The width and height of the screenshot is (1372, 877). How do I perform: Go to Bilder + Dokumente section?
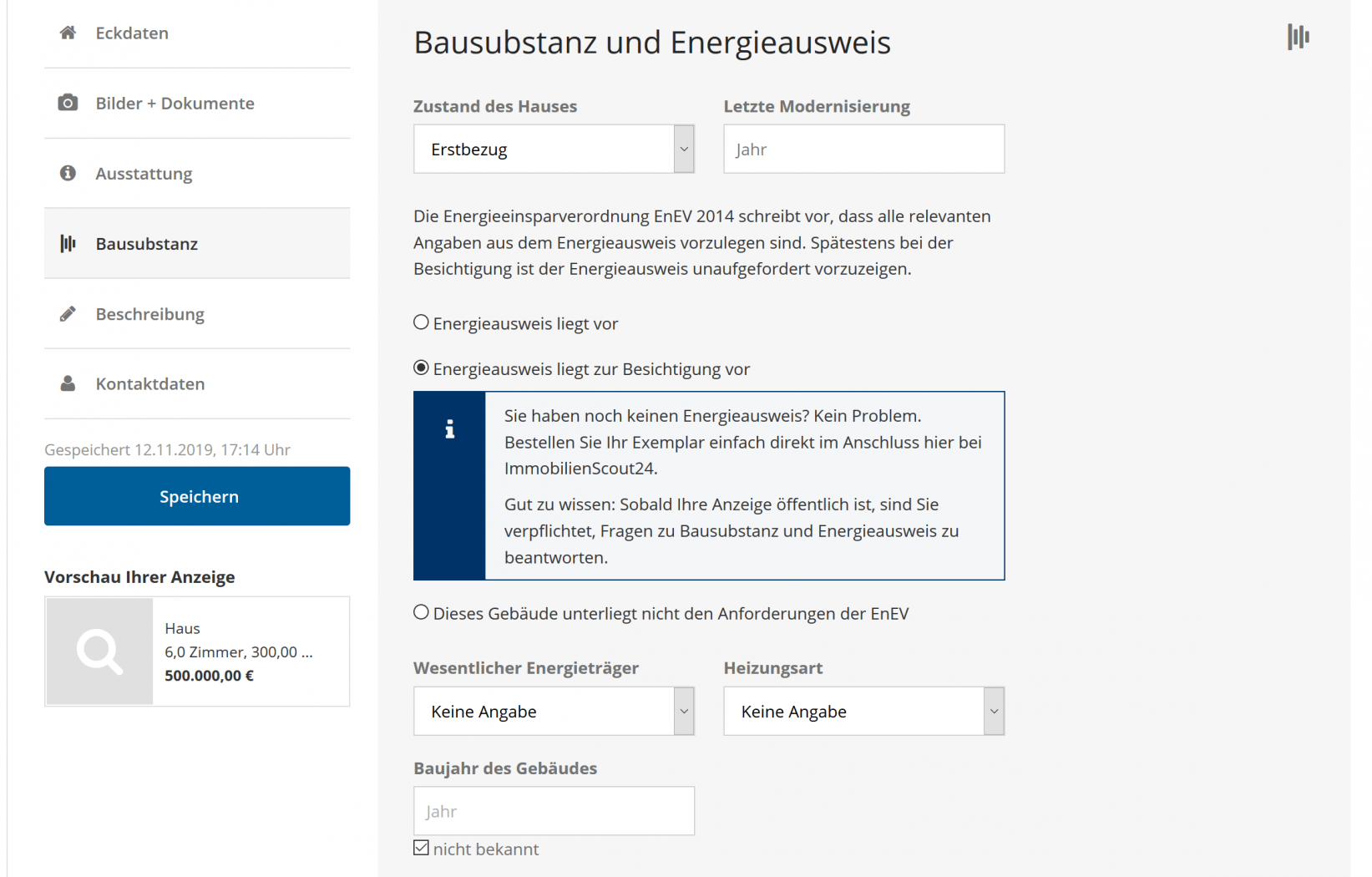(x=197, y=103)
